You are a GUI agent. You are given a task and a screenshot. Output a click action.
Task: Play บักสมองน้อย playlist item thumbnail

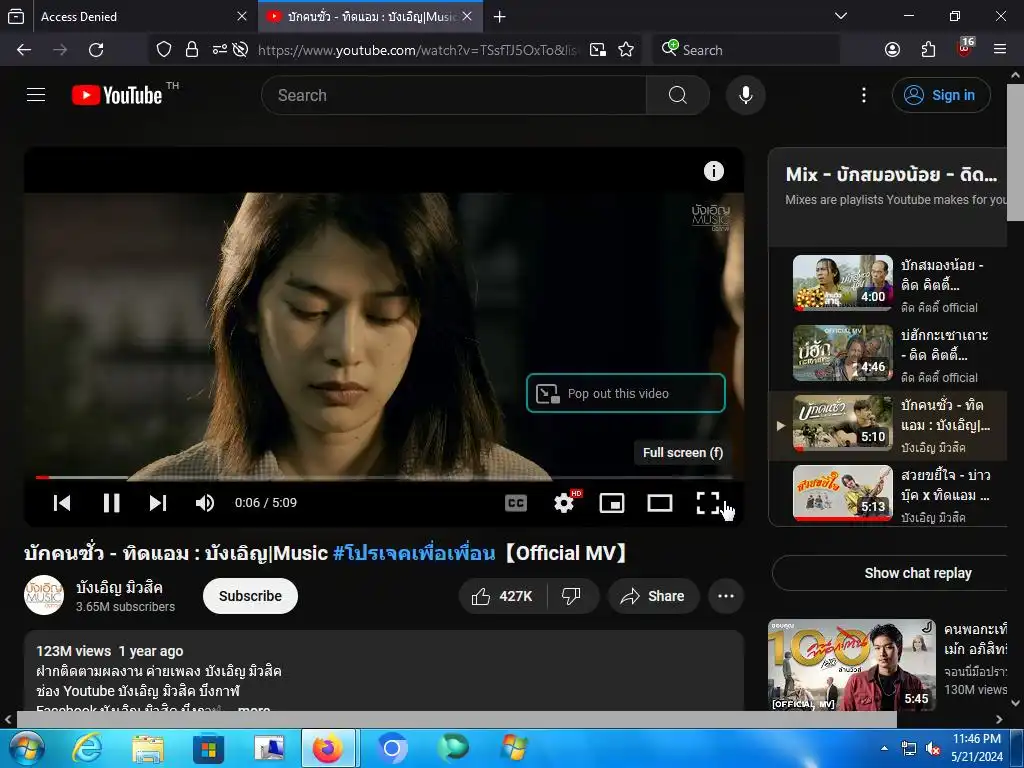pyautogui.click(x=842, y=282)
